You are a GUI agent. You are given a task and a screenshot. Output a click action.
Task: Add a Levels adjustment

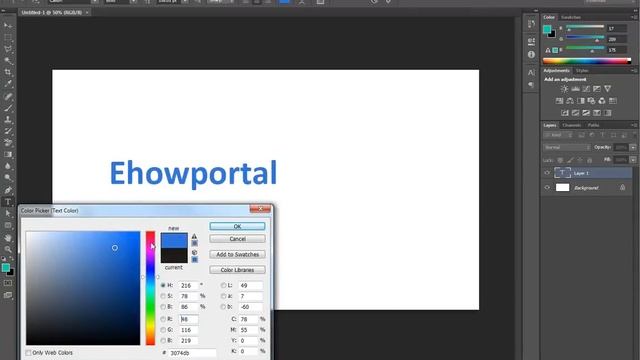(x=576, y=89)
